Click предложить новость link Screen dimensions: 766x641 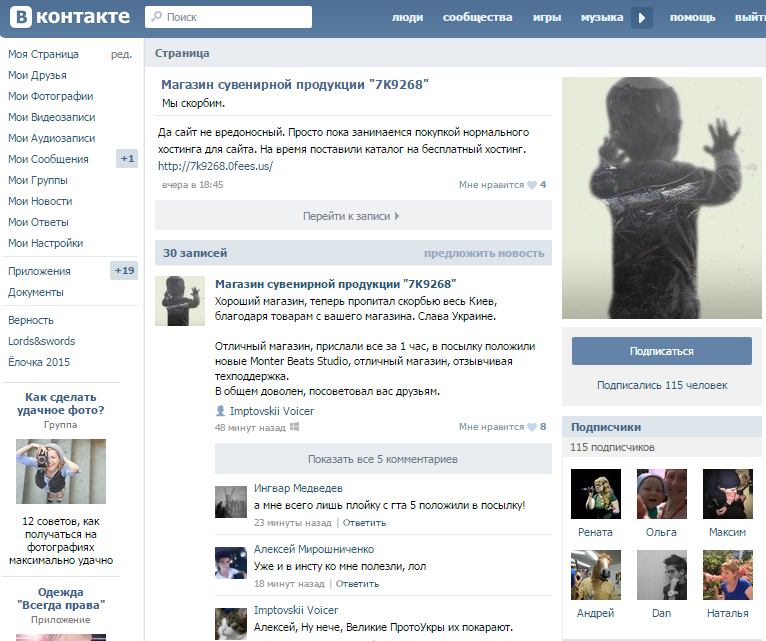click(483, 253)
